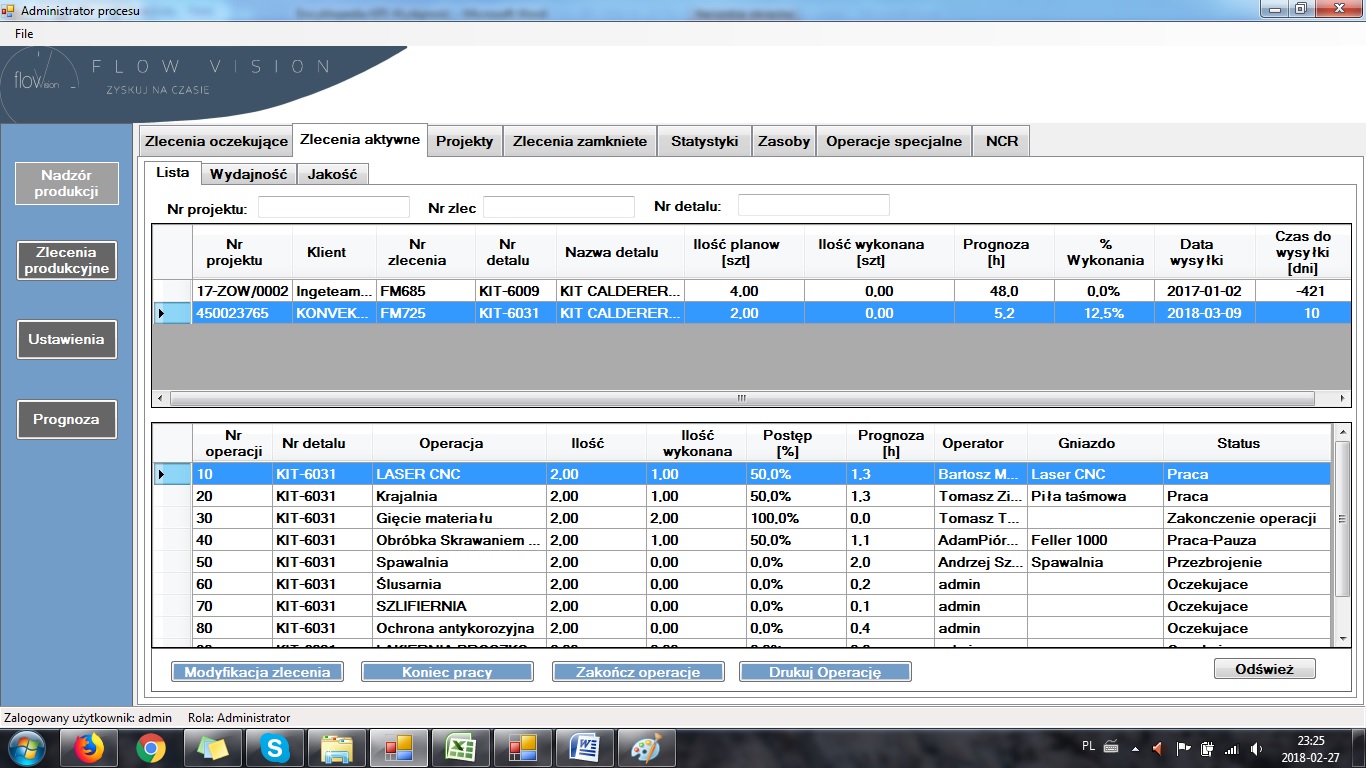Image resolution: width=1366 pixels, height=768 pixels.
Task: Switch to Excel in the taskbar
Action: point(461,748)
